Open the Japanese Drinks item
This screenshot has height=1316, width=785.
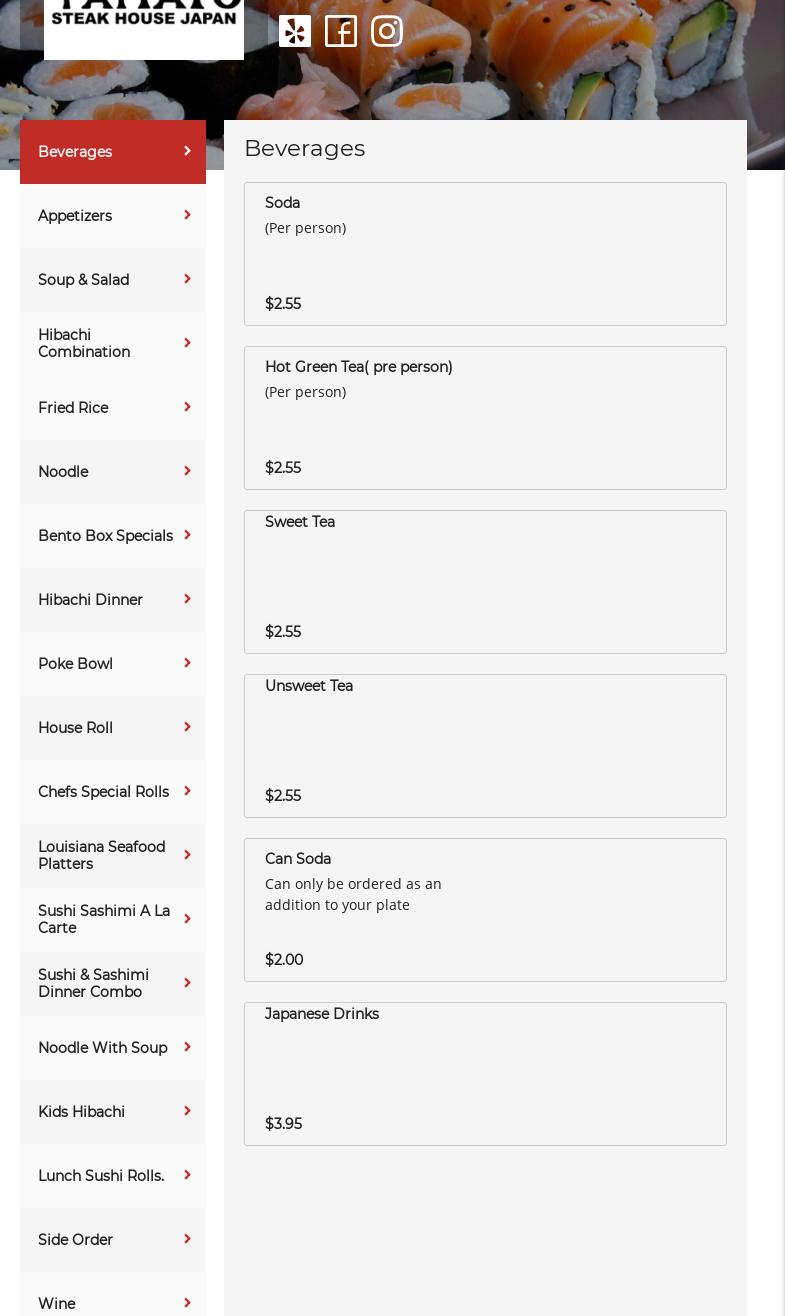(x=485, y=1074)
